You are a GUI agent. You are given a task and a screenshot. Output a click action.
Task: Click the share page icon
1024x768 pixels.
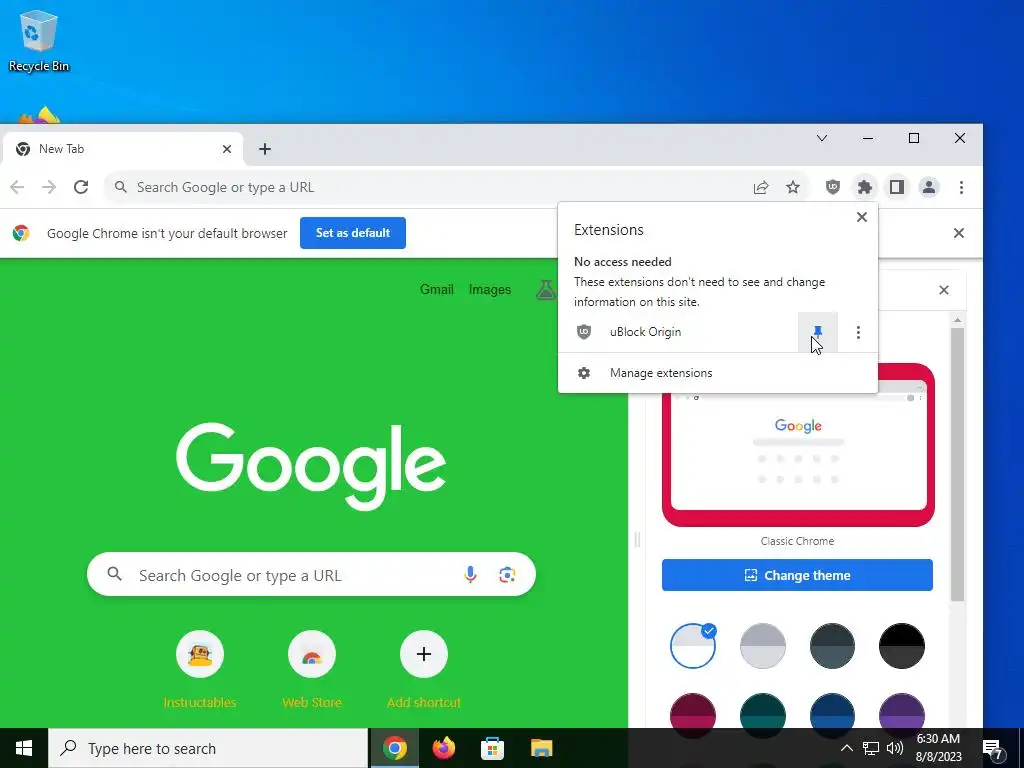761,187
